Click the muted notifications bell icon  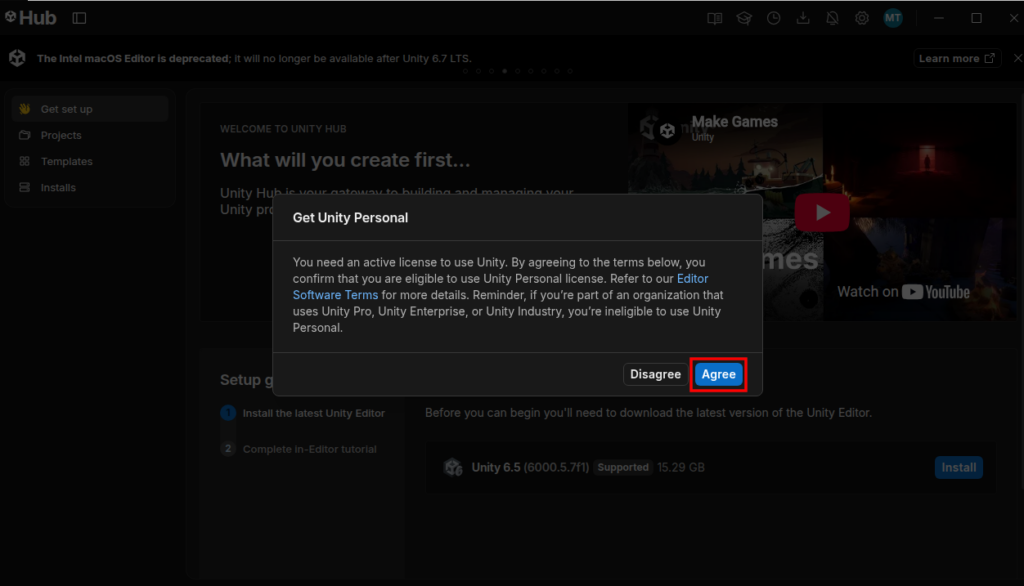point(832,18)
